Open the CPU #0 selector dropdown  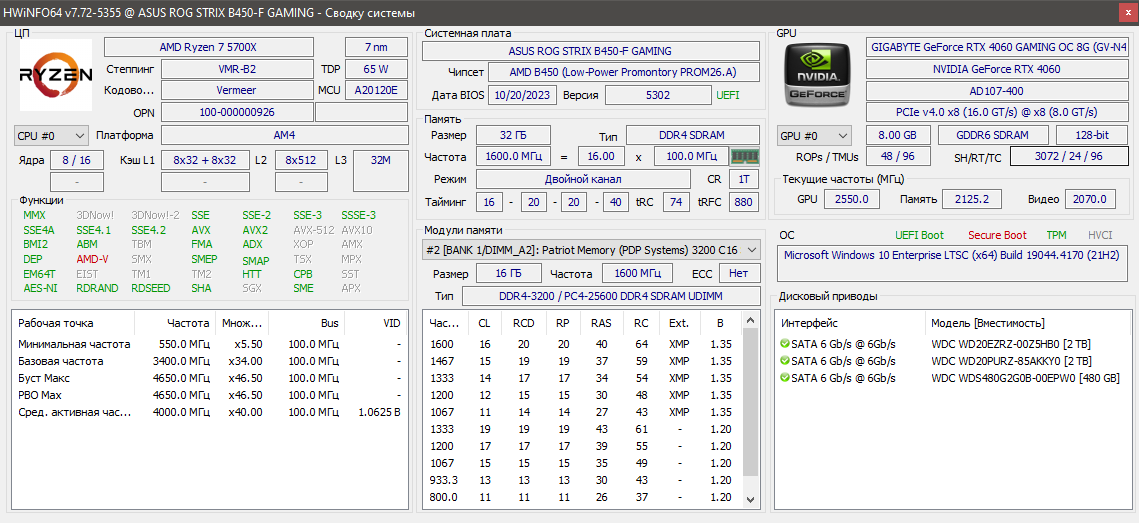pos(51,136)
